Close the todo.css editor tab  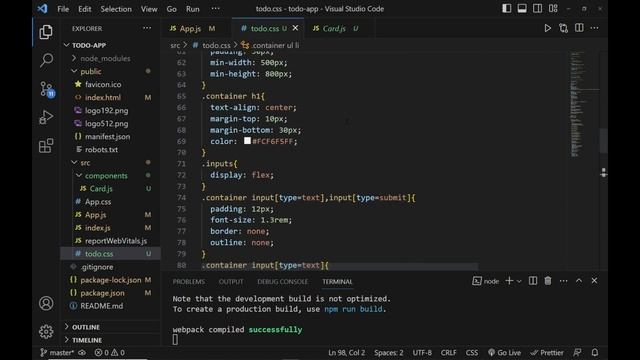click(x=295, y=28)
